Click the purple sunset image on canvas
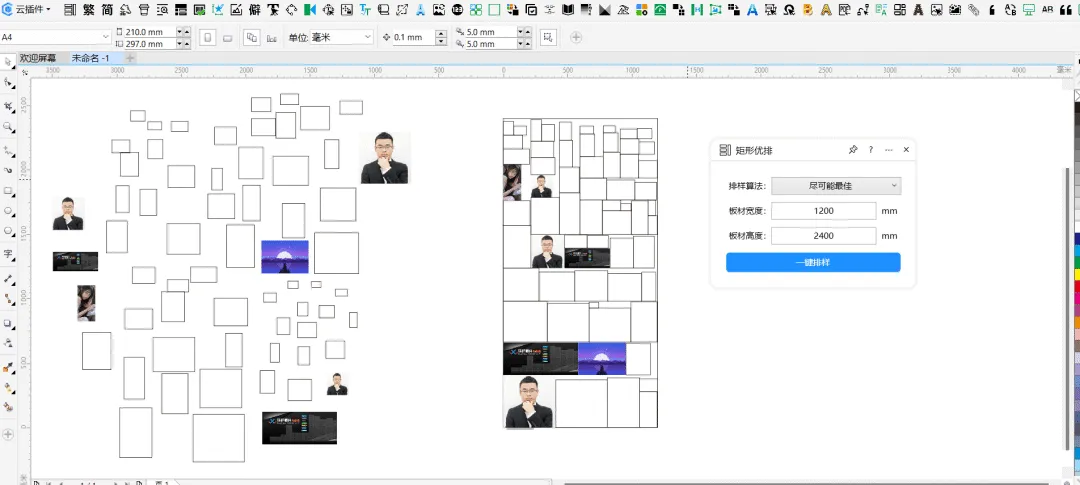 [x=284, y=256]
